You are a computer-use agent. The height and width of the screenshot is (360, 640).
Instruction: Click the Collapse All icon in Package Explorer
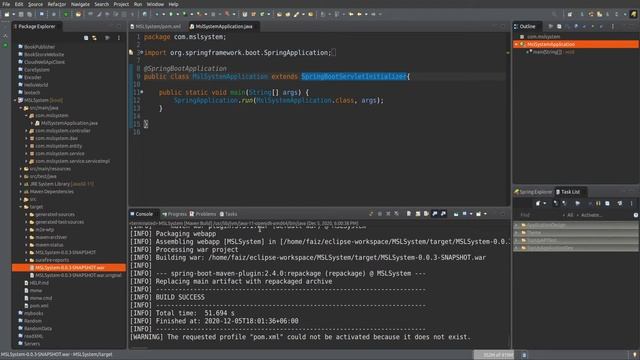(x=86, y=38)
